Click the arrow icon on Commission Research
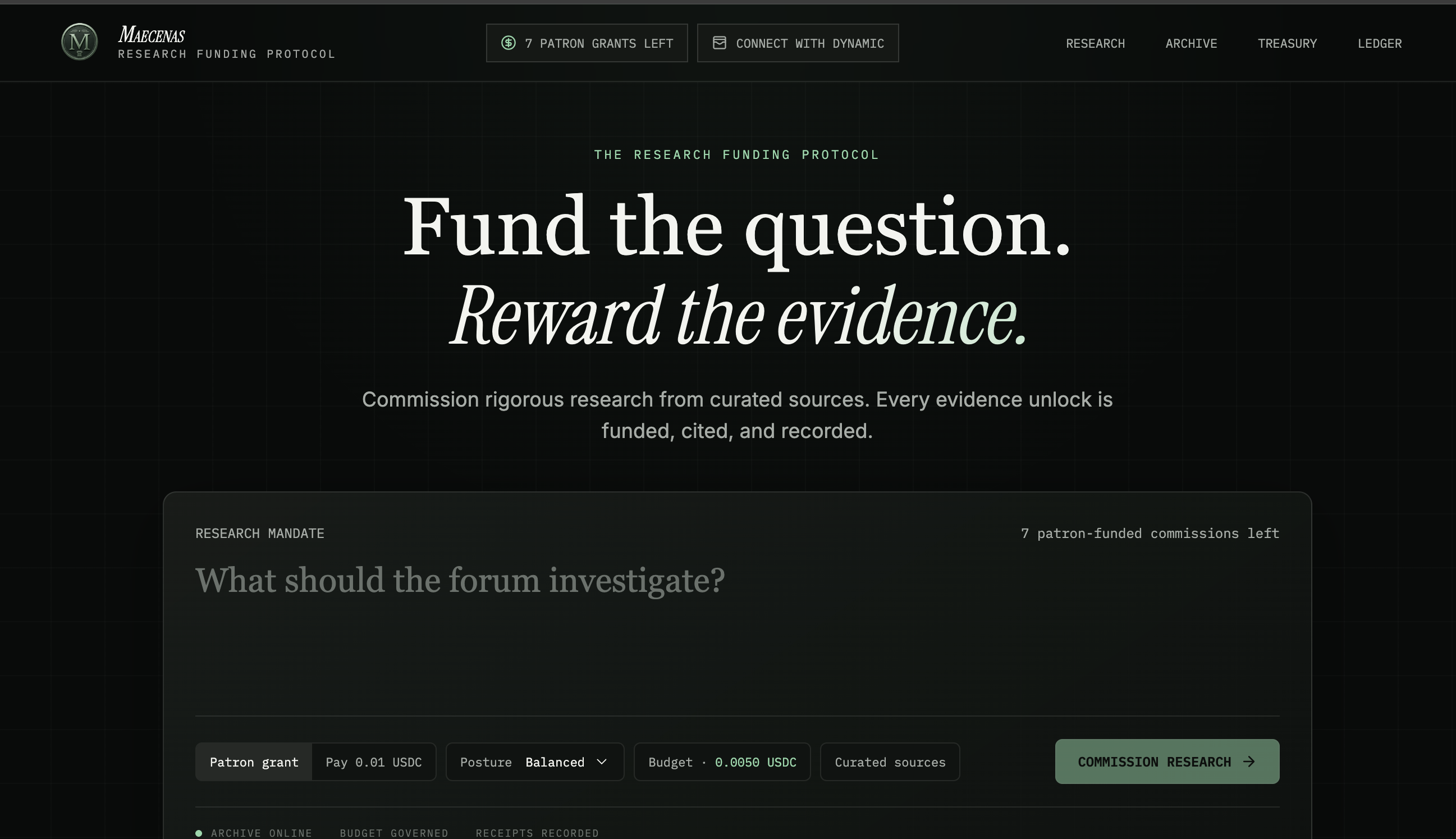This screenshot has width=1456, height=839. 1249,762
